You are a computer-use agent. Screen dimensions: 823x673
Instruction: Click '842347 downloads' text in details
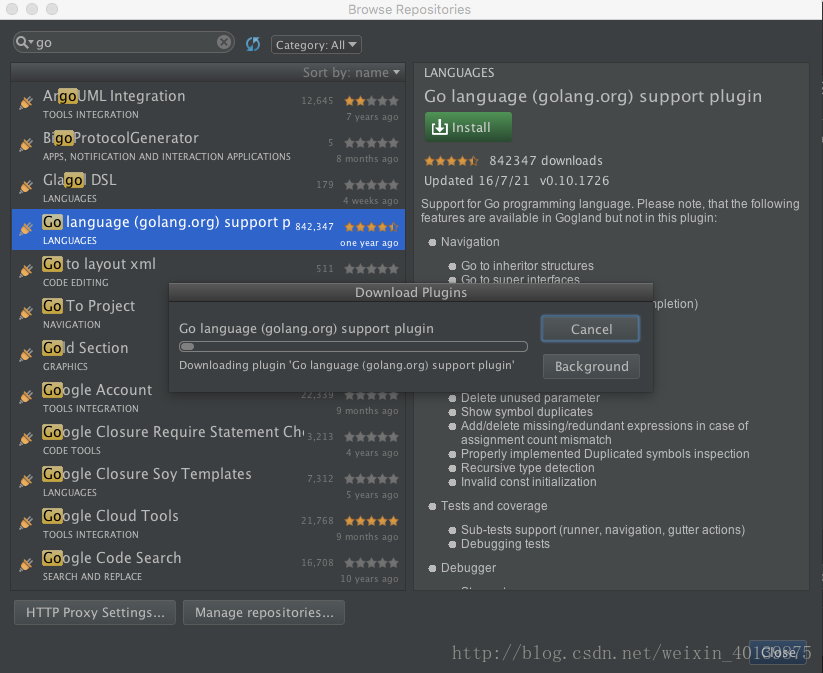pos(546,161)
